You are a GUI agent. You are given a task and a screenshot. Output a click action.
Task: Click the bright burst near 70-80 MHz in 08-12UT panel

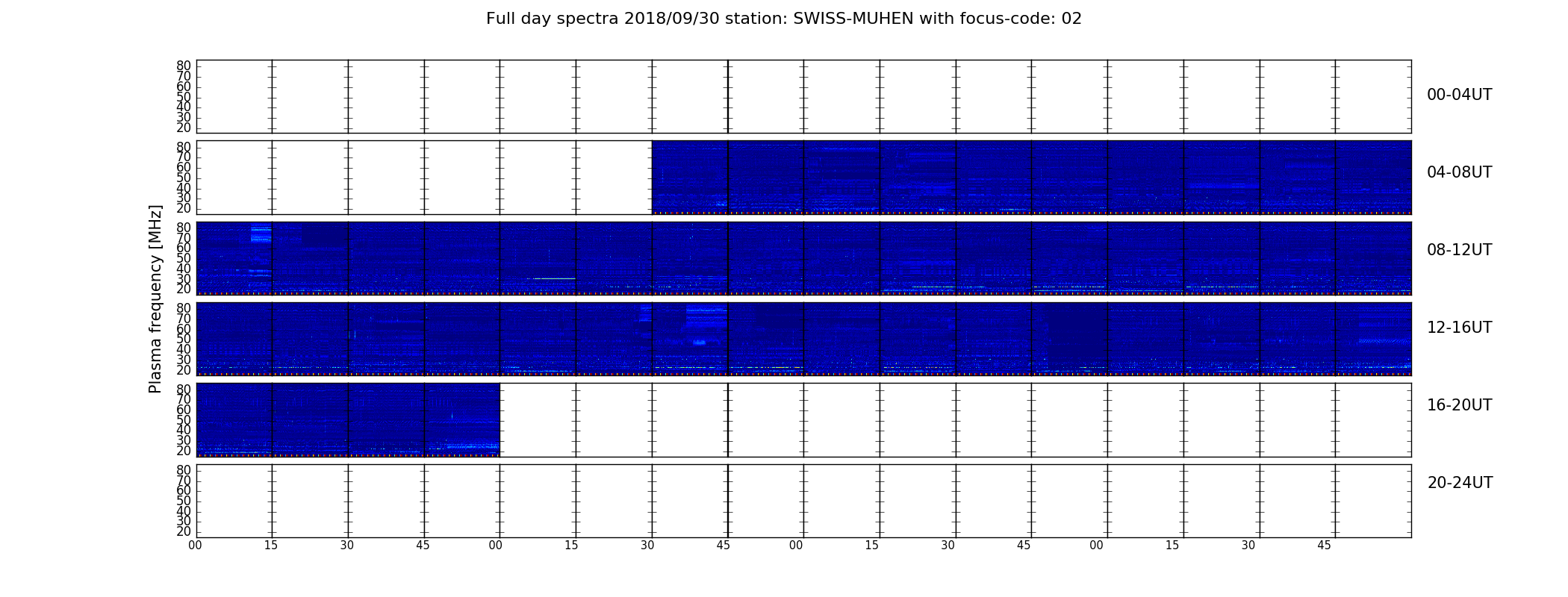(261, 233)
